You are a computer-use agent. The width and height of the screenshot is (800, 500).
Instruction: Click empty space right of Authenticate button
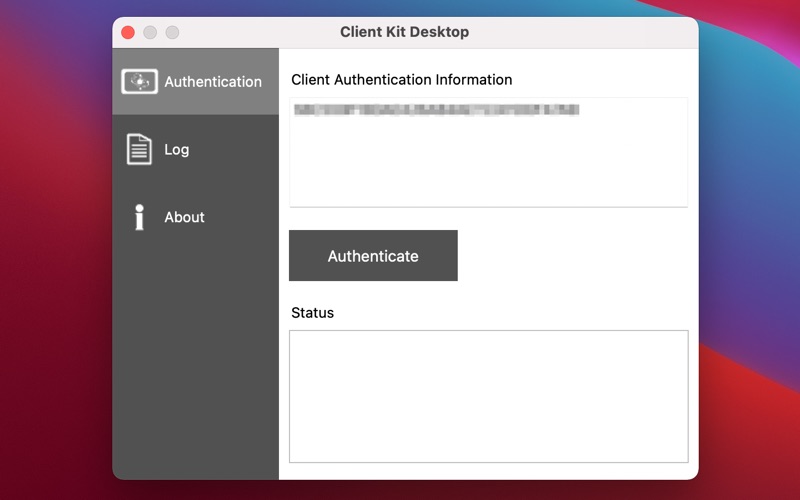click(571, 256)
